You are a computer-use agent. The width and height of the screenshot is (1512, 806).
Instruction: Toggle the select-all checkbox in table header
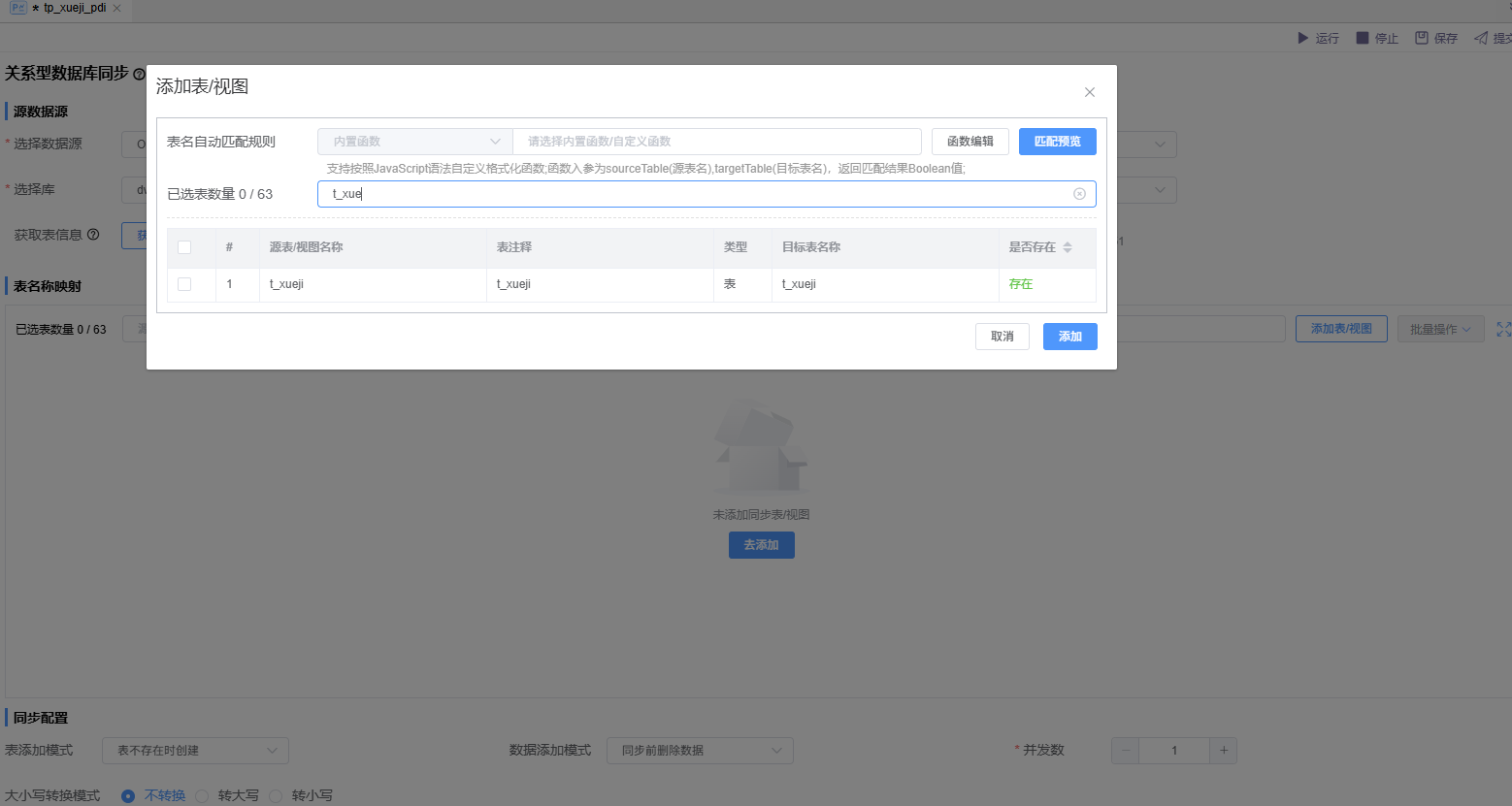pos(184,247)
